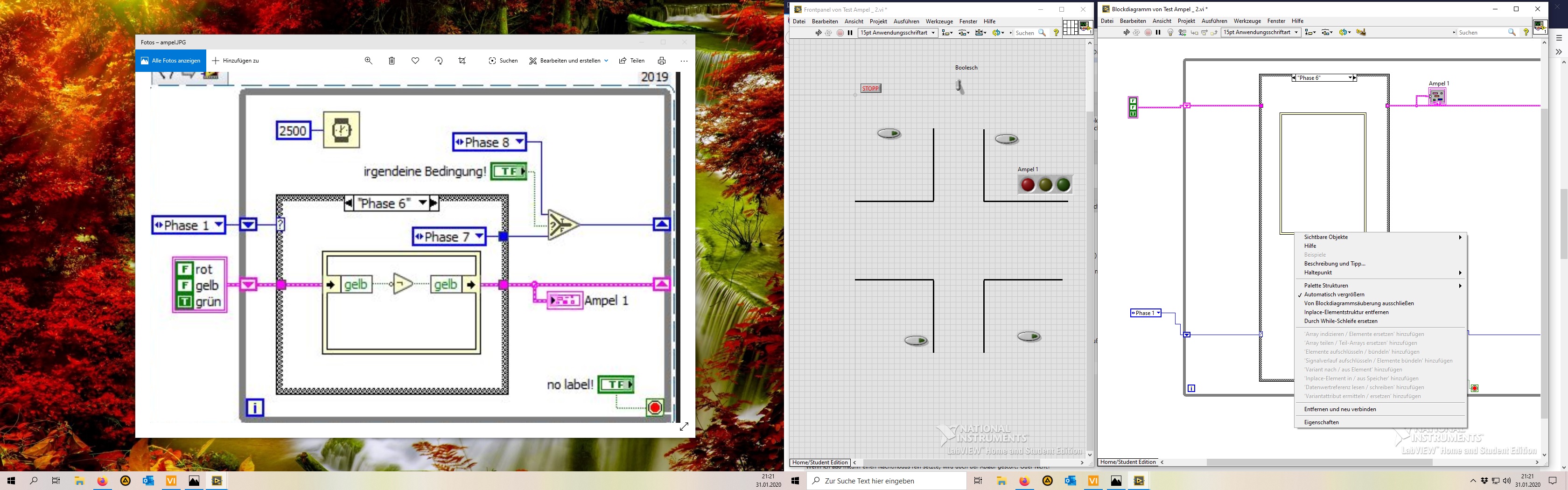Viewport: 1568px width, 490px height.
Task: Click Hinzufügen zu in Fotos
Action: (x=236, y=61)
